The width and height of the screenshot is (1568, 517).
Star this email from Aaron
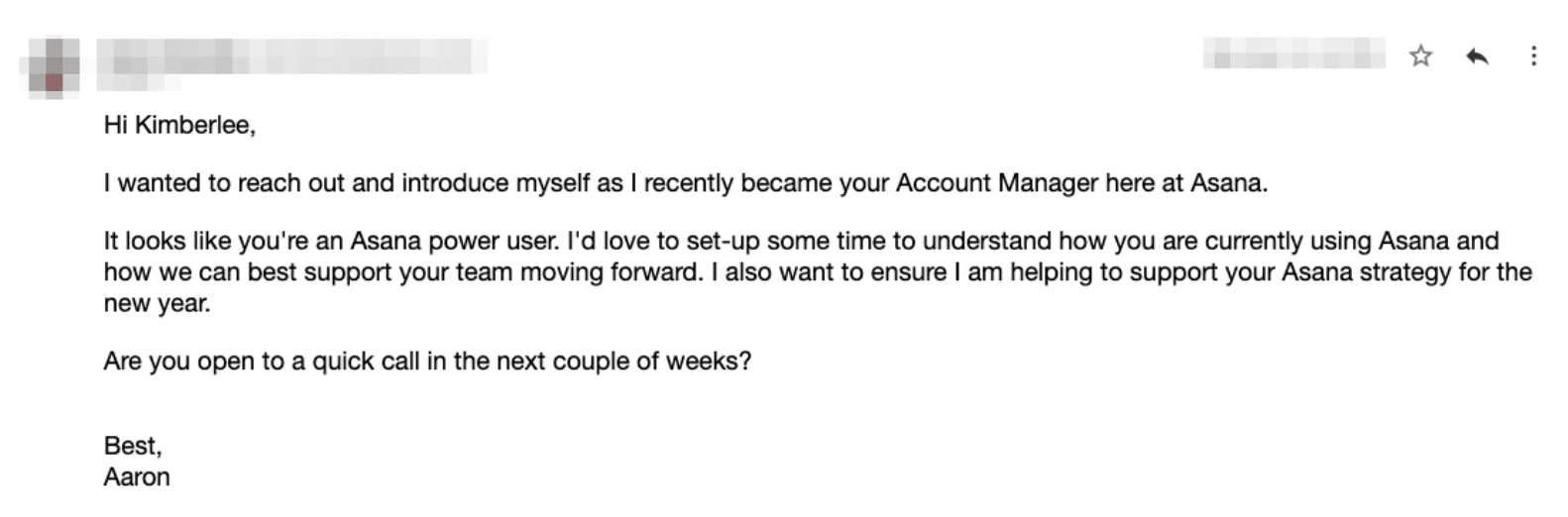pyautogui.click(x=1420, y=56)
